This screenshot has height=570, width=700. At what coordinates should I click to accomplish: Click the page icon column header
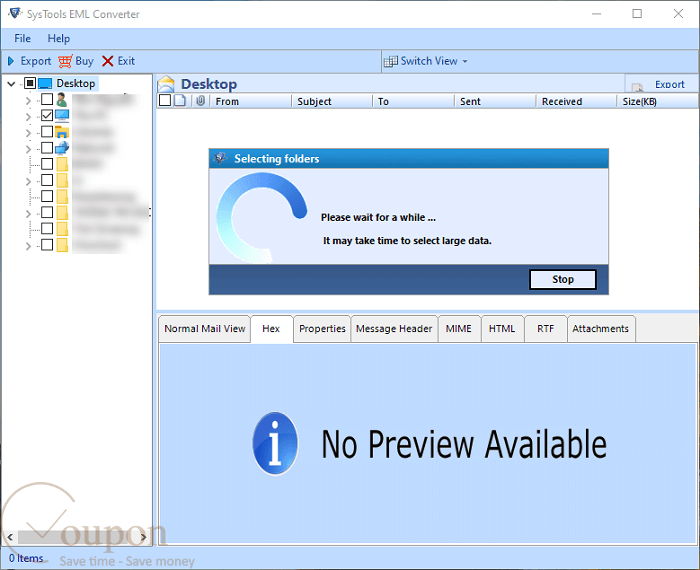coord(180,101)
